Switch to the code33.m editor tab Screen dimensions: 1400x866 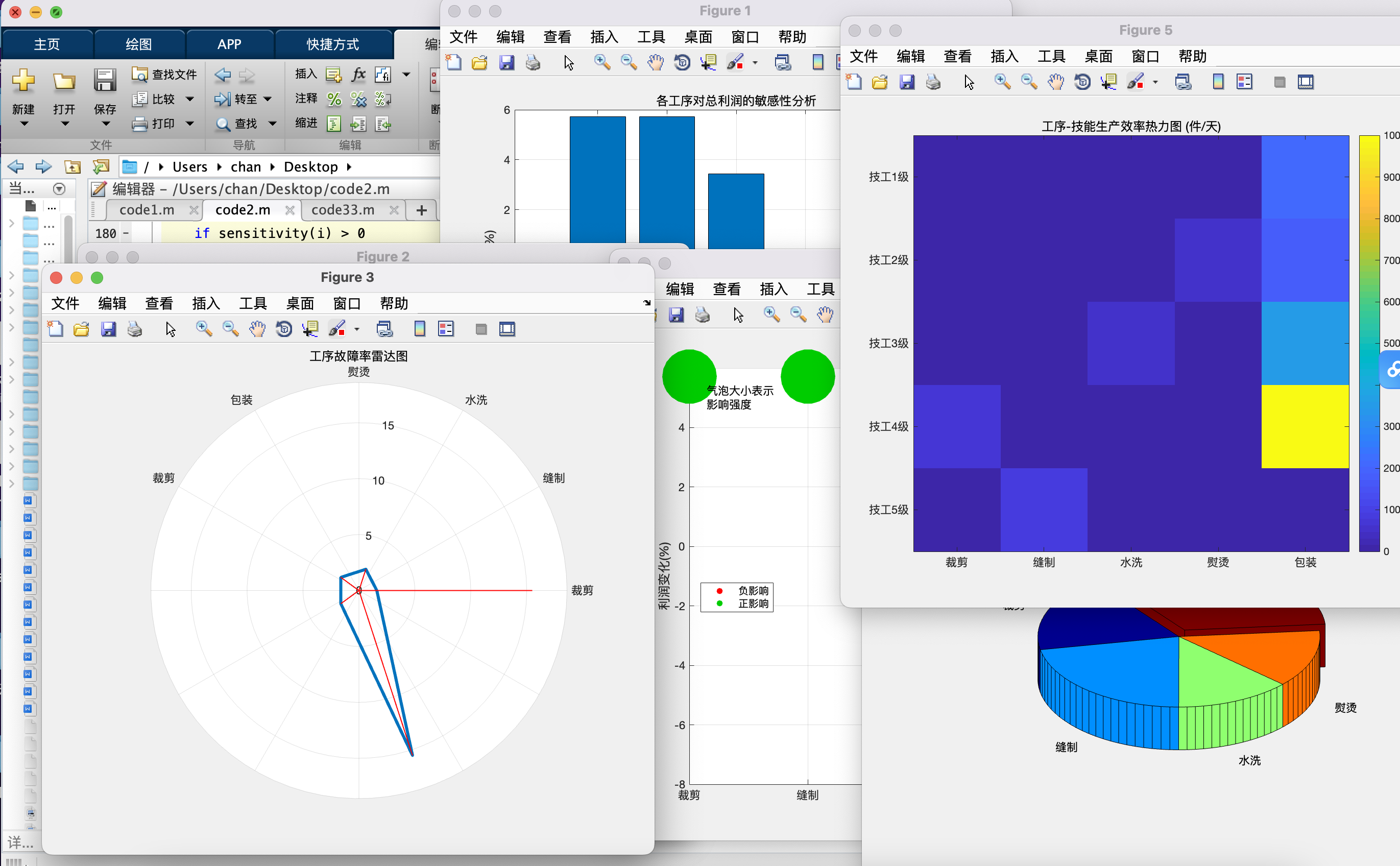point(343,210)
